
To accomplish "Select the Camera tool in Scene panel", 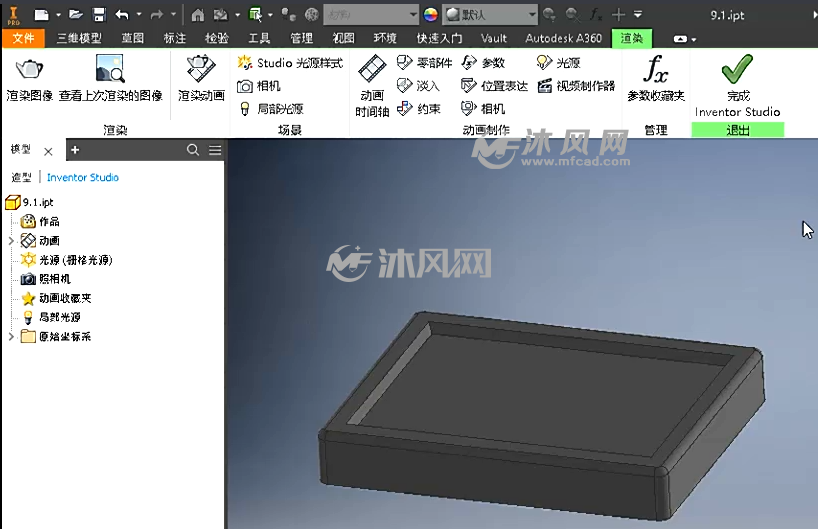I will pos(259,86).
